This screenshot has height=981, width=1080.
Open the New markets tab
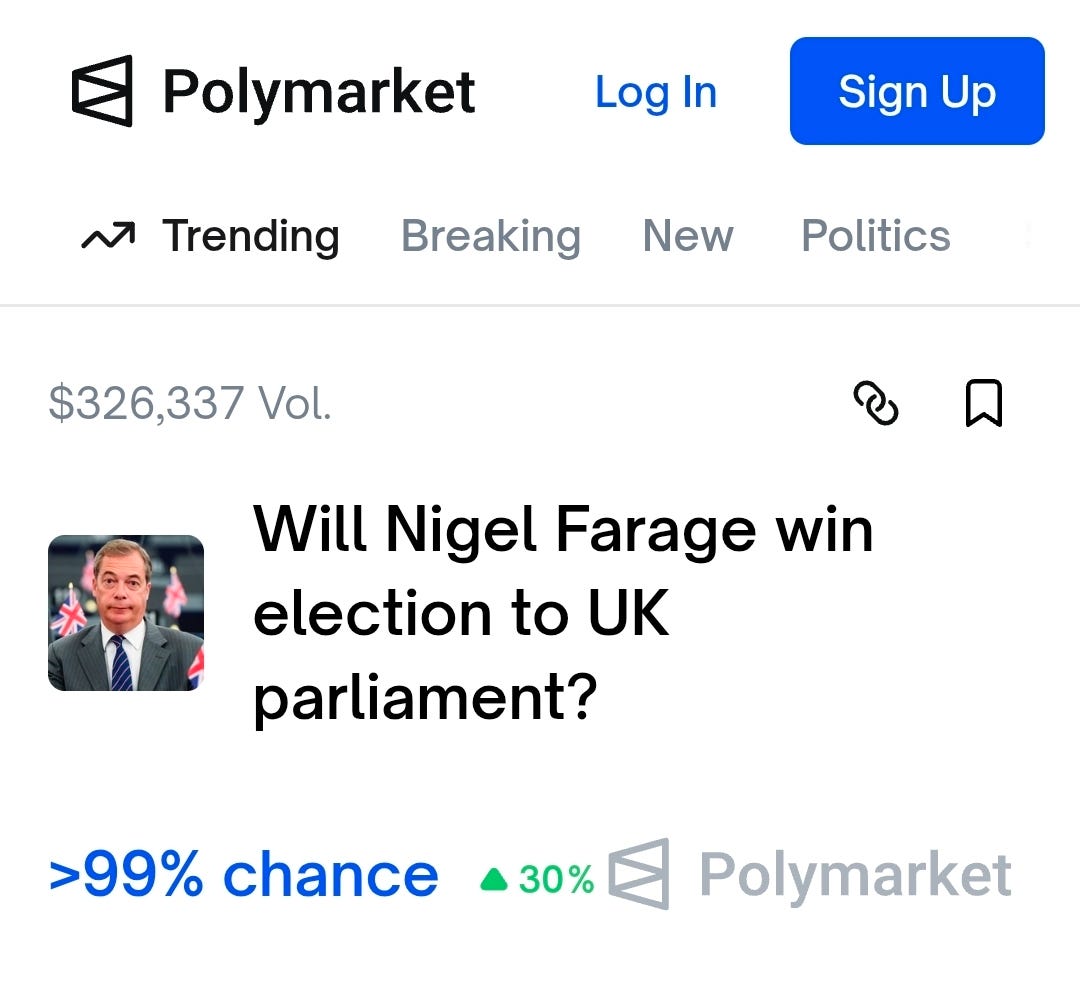coord(687,236)
